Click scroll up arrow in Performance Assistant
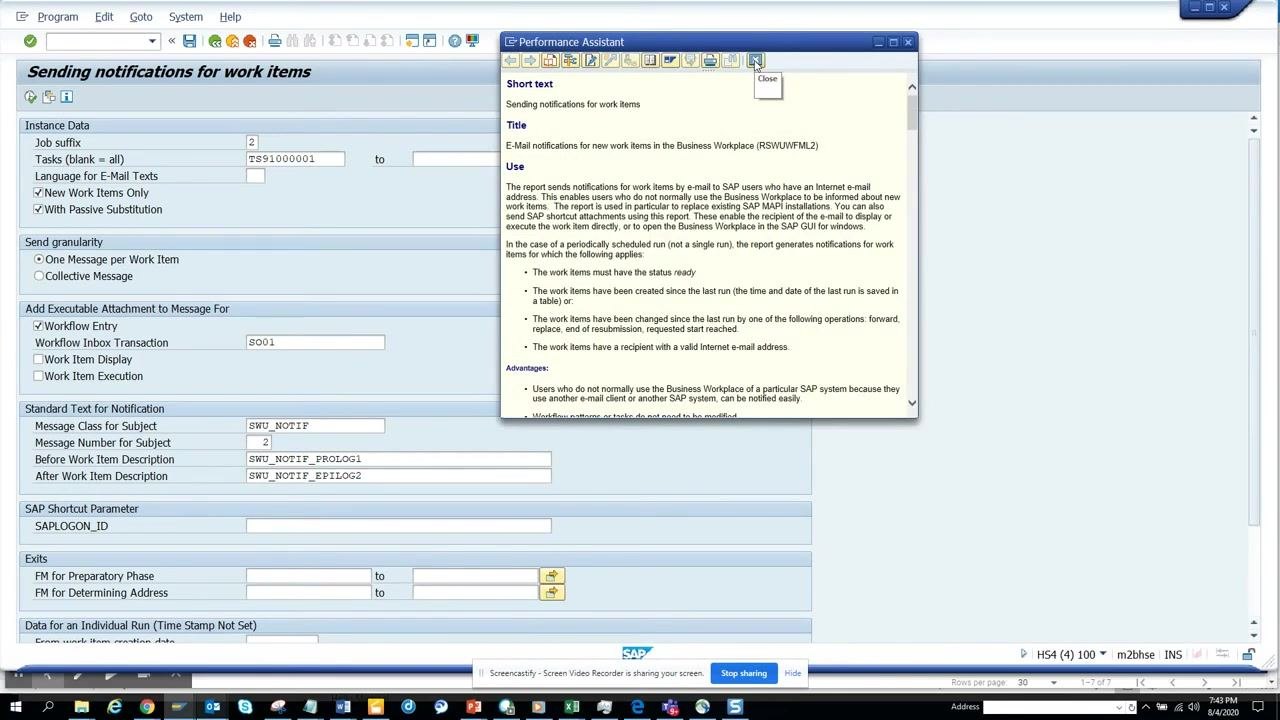The height and width of the screenshot is (720, 1280). click(912, 88)
